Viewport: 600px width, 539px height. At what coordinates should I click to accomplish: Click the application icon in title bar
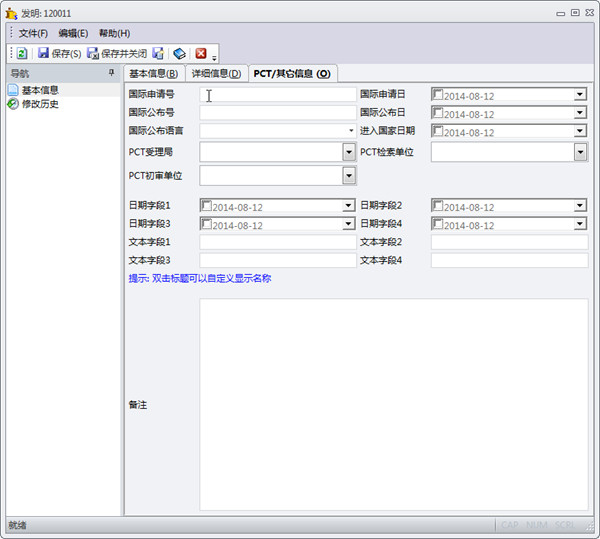click(11, 13)
